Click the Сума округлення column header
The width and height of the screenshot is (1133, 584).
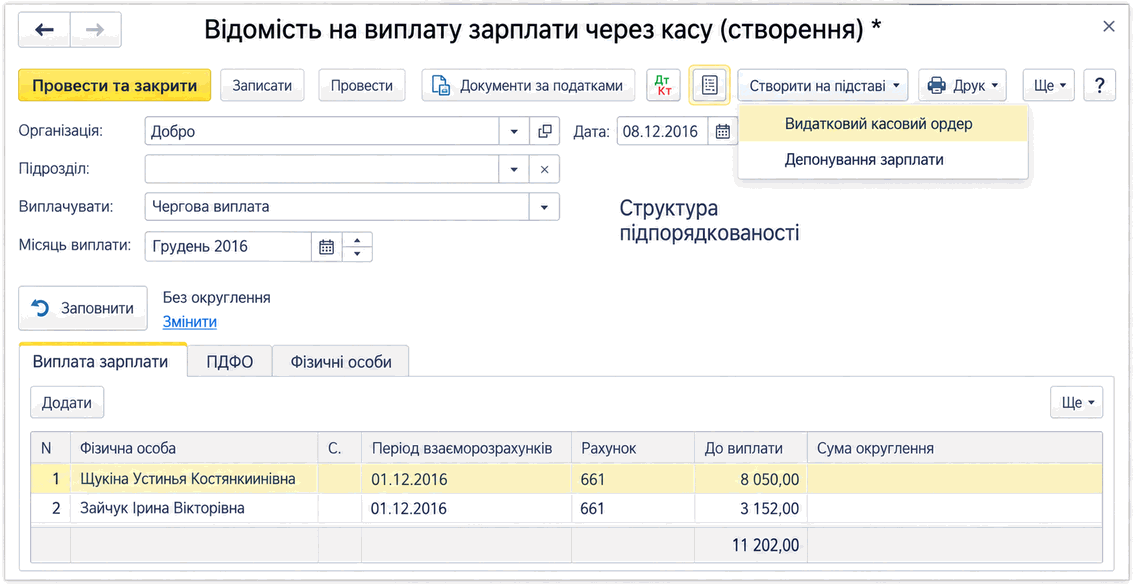(x=955, y=448)
